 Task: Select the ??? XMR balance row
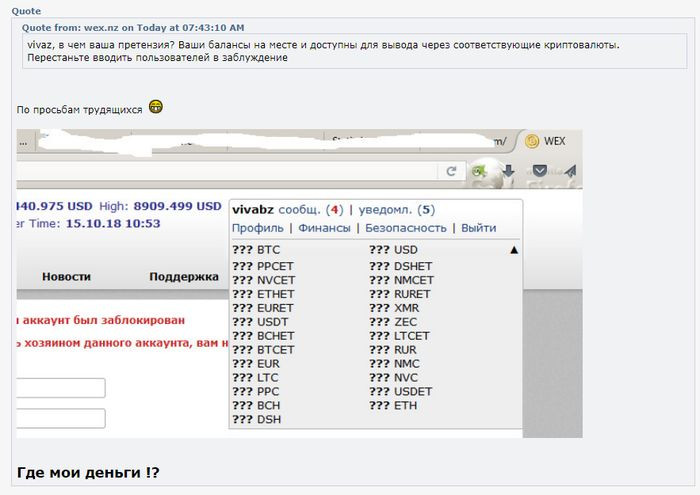394,308
